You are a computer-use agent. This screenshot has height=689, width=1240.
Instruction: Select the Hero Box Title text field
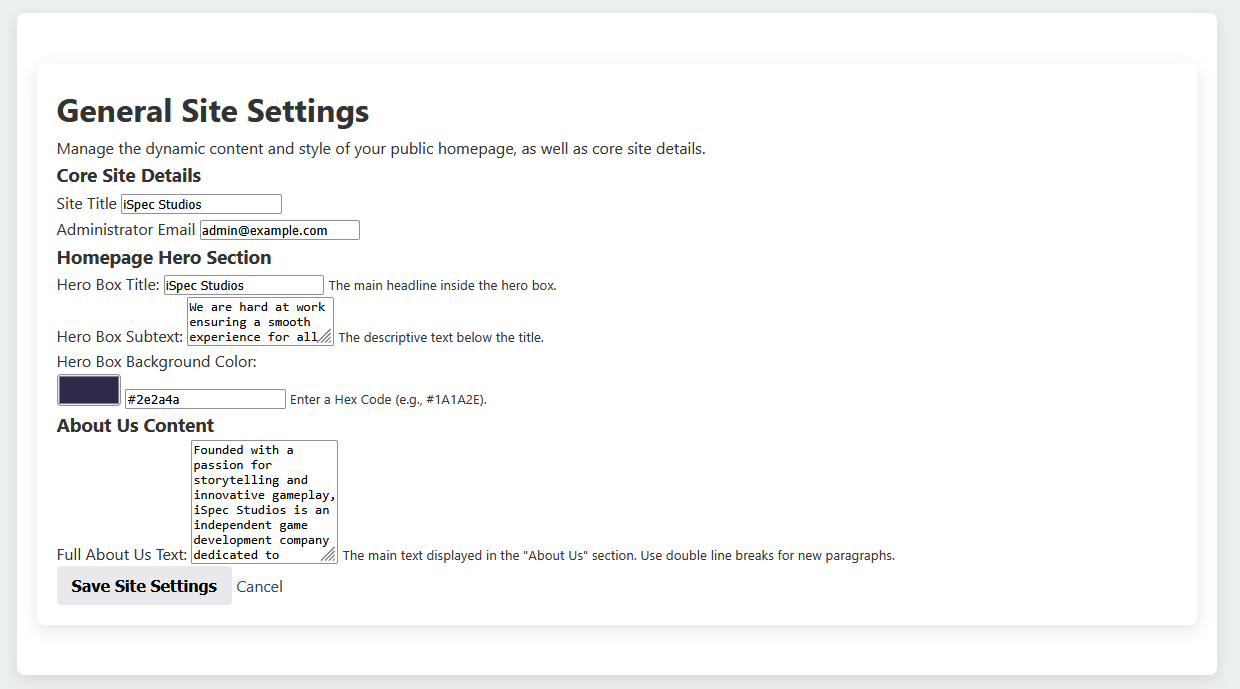(243, 285)
